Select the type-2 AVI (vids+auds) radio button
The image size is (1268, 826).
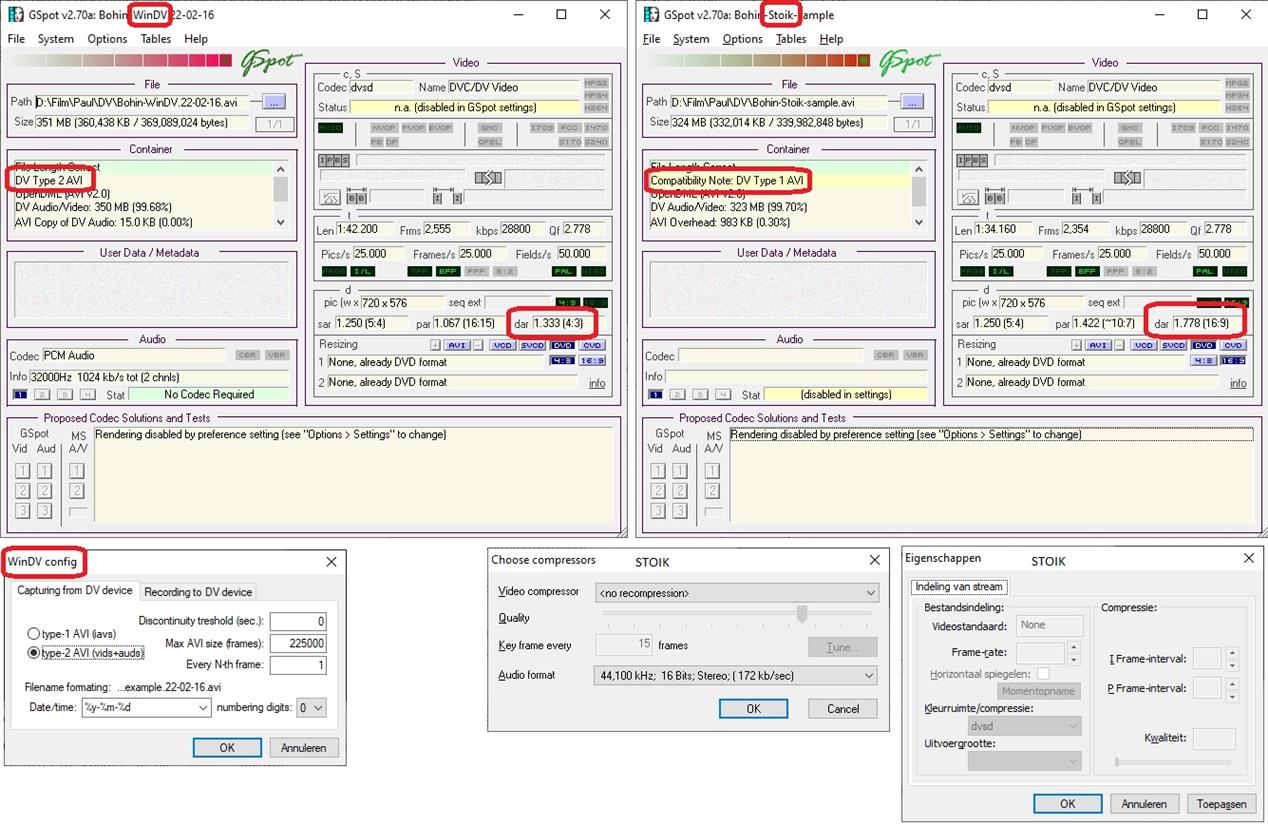[x=34, y=653]
